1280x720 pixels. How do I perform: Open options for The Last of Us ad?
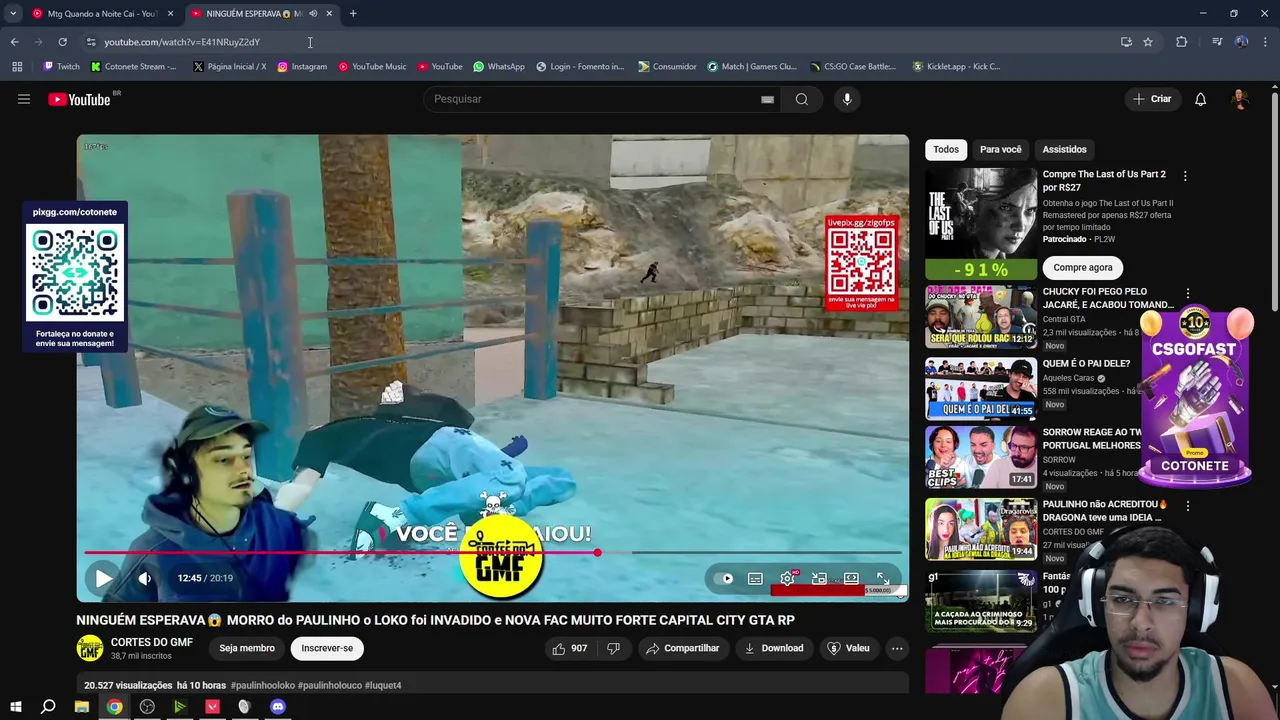click(1185, 176)
